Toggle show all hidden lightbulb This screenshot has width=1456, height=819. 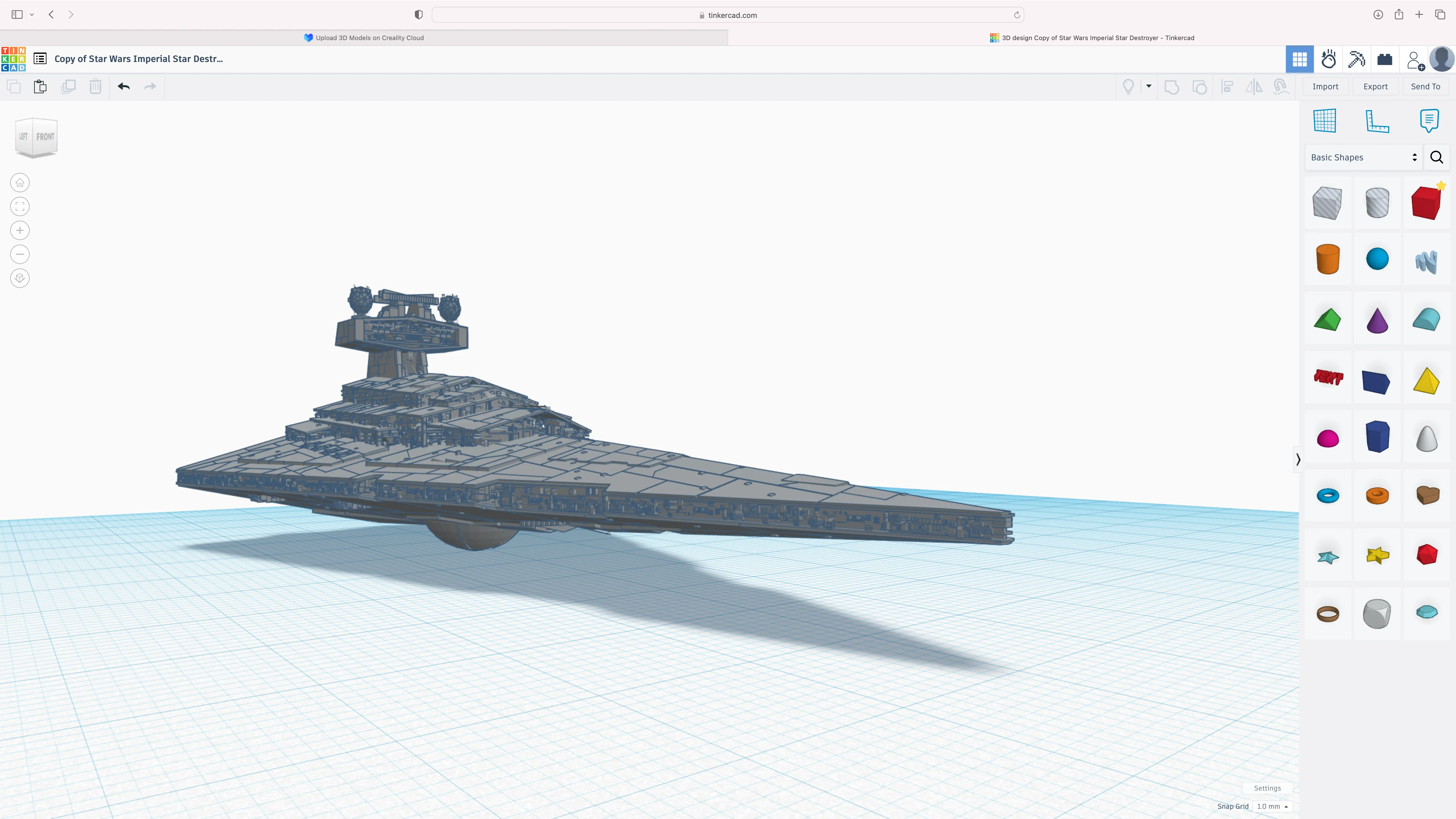click(1128, 86)
